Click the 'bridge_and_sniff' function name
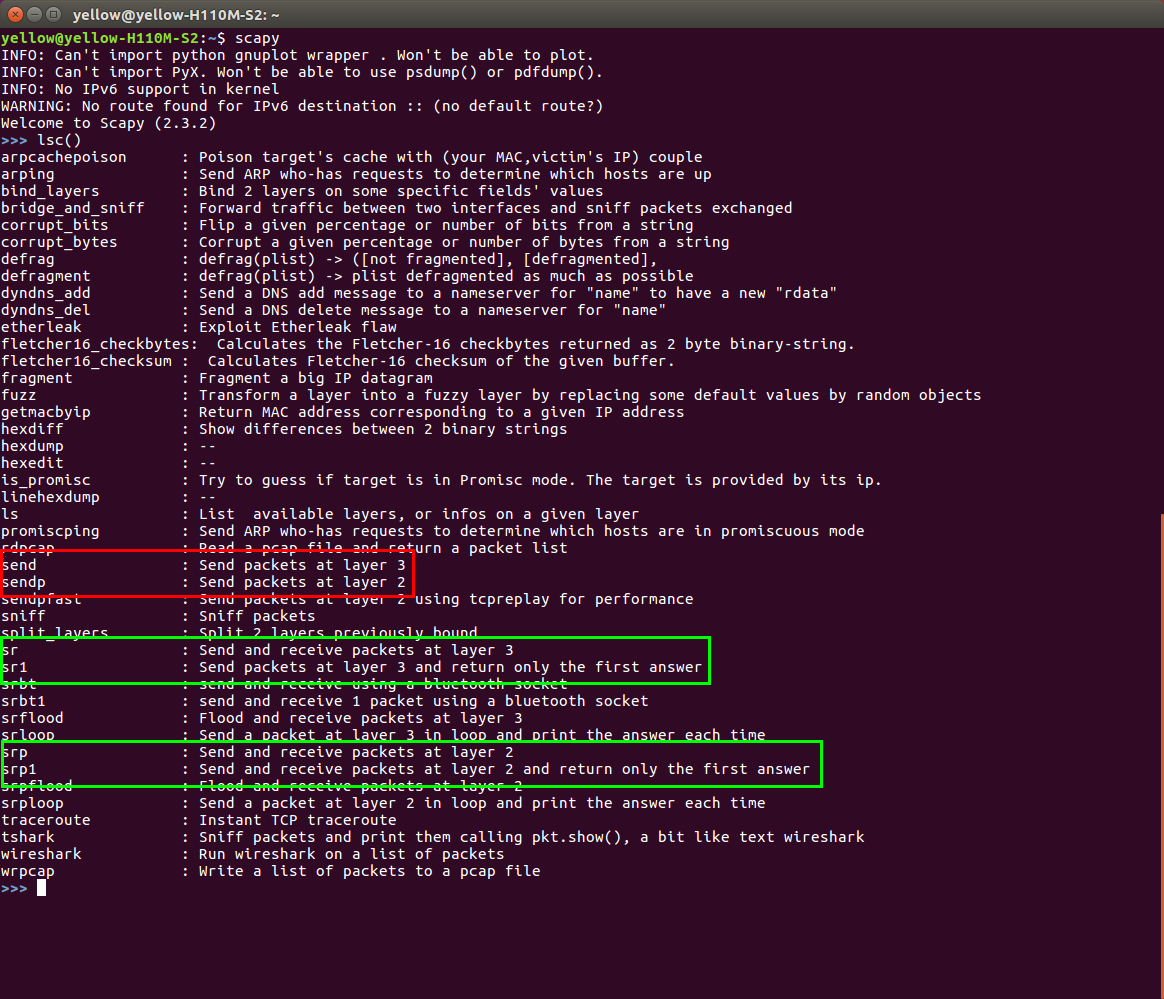The width and height of the screenshot is (1164, 999). click(x=73, y=209)
